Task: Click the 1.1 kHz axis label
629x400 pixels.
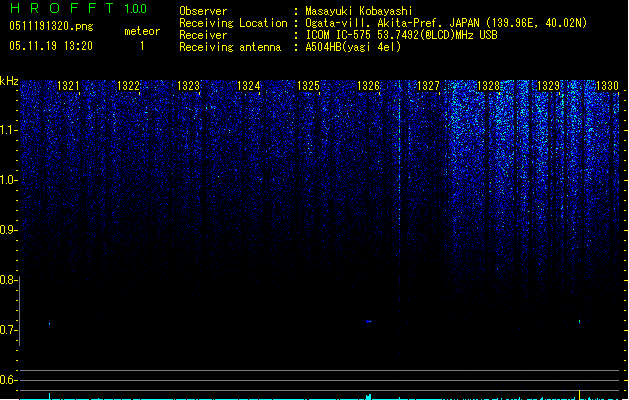Action: [8, 130]
